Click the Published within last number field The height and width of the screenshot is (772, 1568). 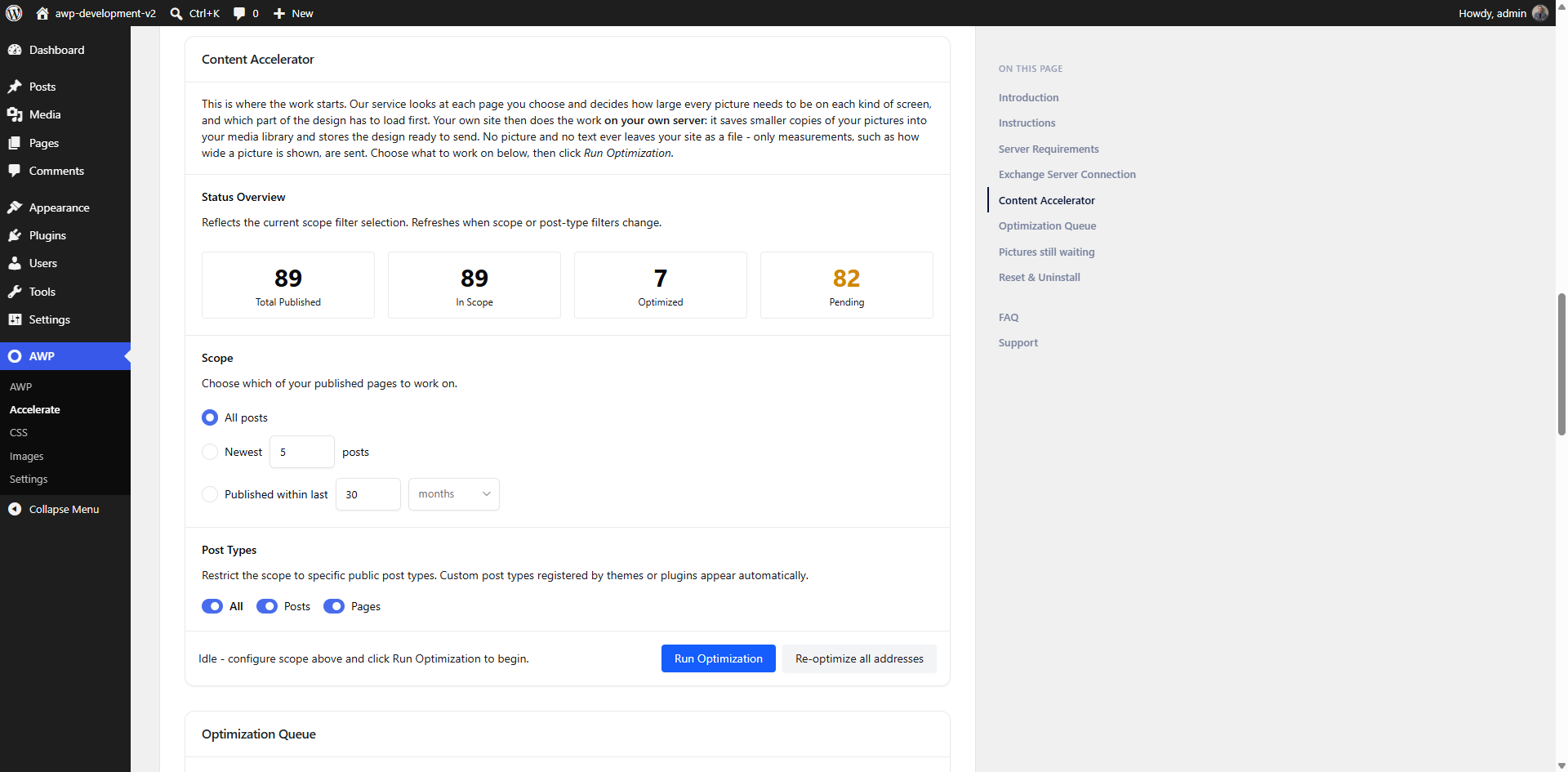368,494
